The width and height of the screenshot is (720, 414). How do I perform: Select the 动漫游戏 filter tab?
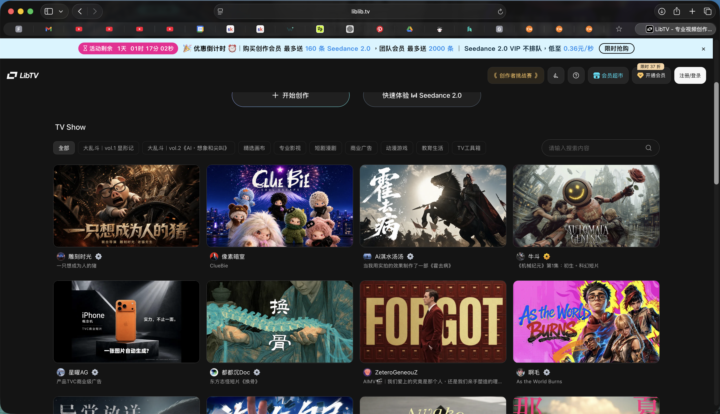point(396,148)
